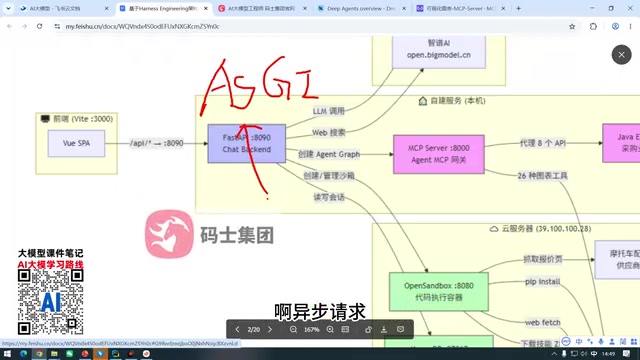The width and height of the screenshot is (640, 360).
Task: Rotate the image in the viewer
Action: point(368,329)
